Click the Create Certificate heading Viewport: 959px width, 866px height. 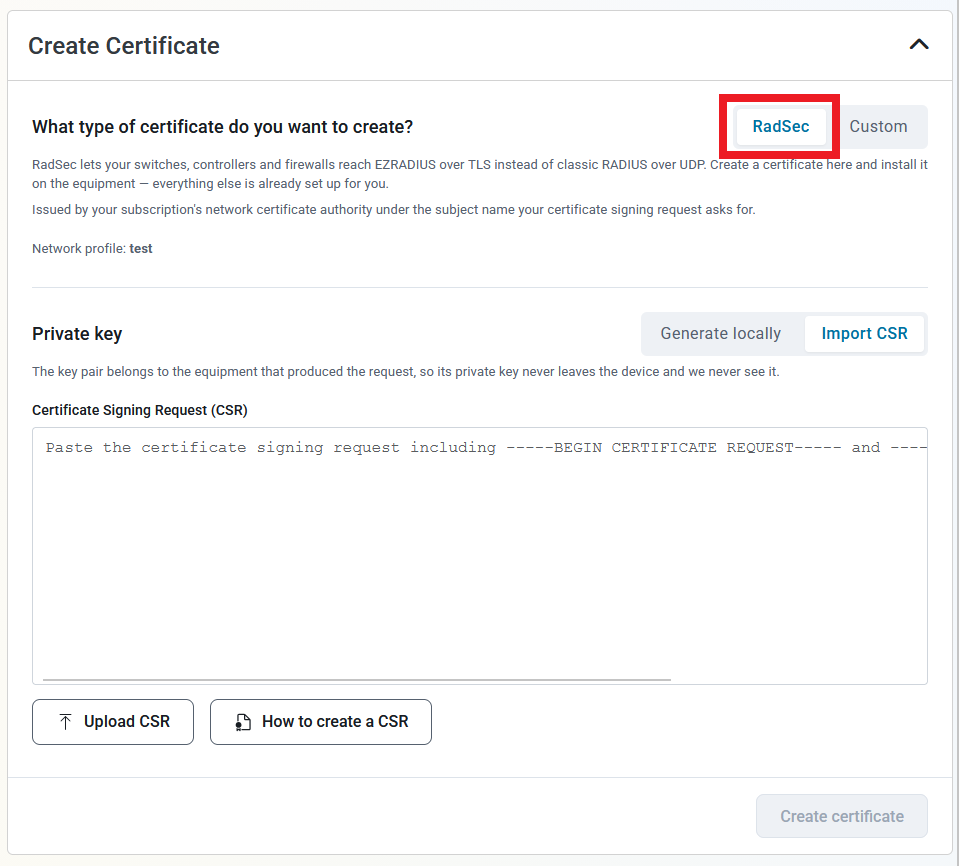(x=124, y=46)
